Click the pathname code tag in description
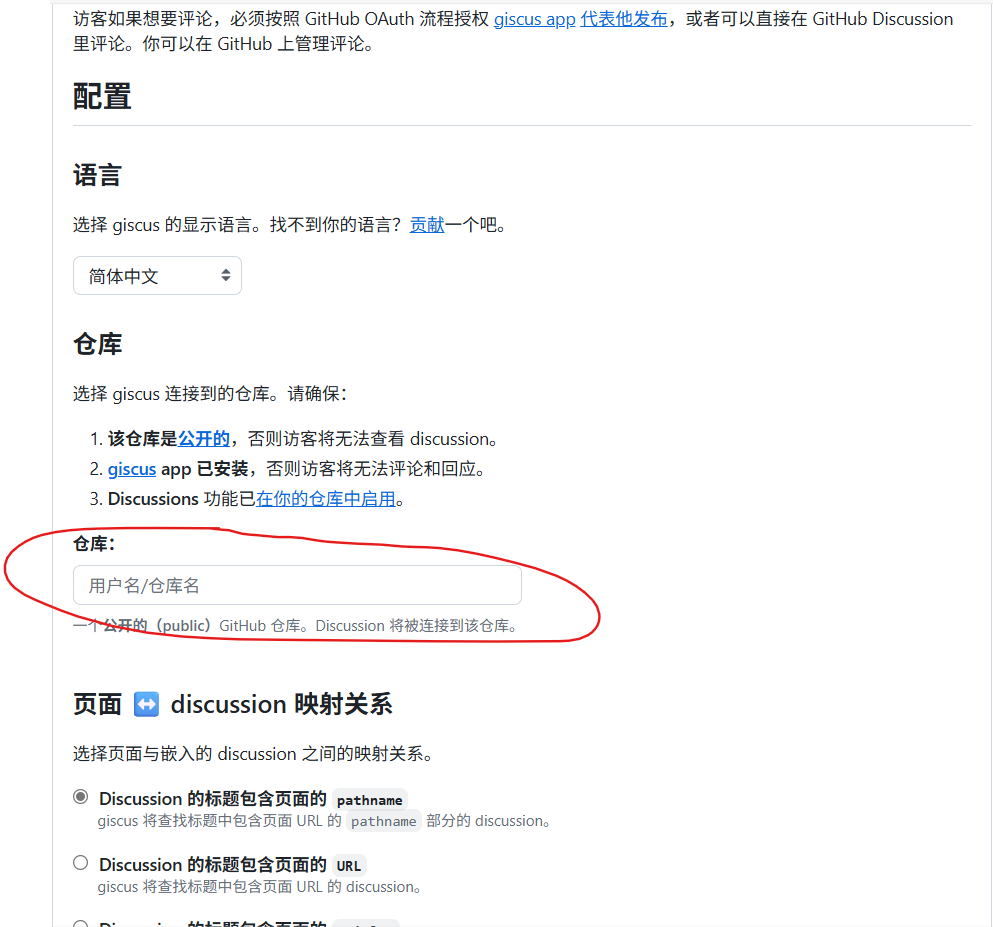993x927 pixels. point(383,821)
